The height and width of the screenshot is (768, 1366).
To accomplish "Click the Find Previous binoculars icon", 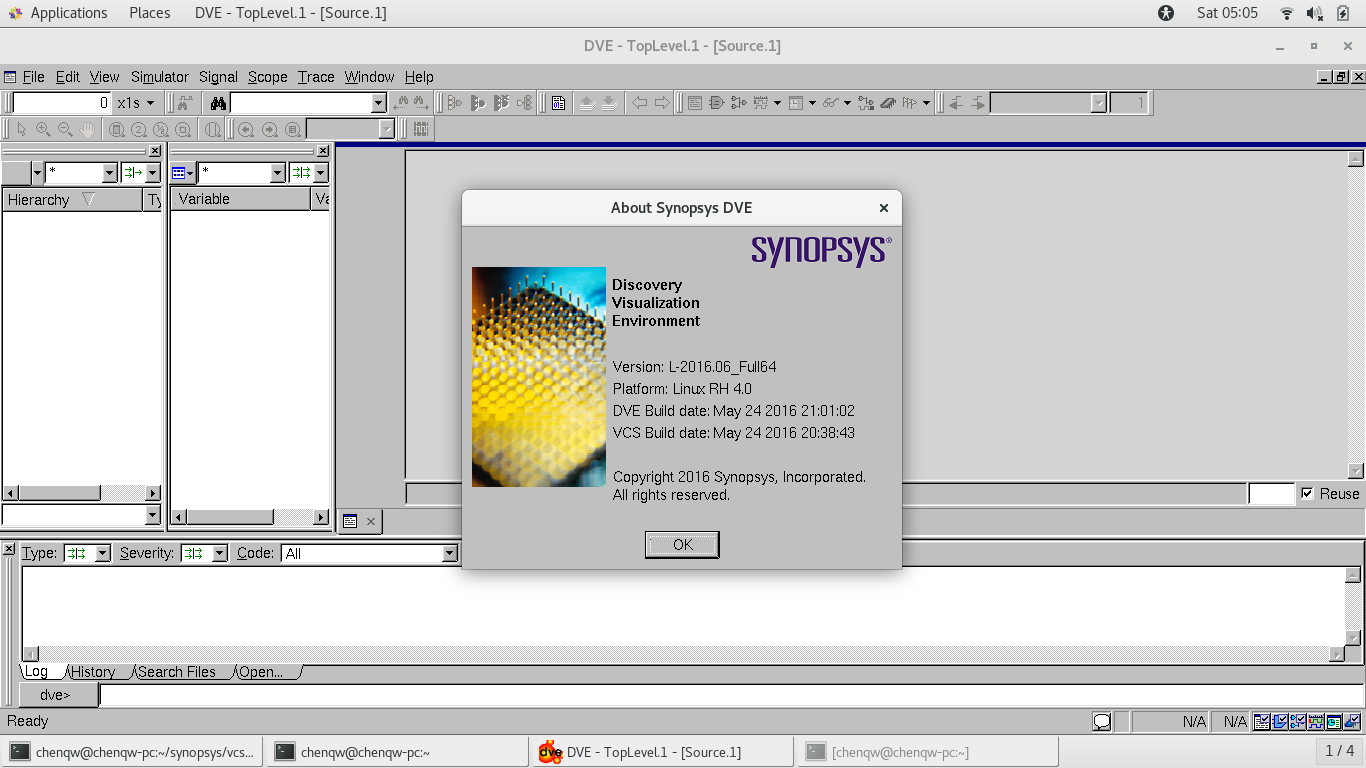I will click(x=402, y=103).
